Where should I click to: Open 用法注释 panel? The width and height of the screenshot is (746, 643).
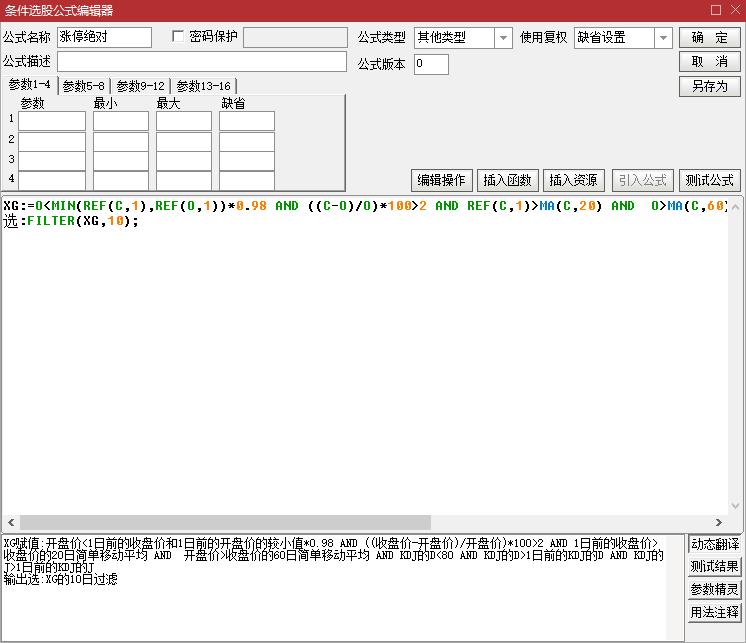(714, 612)
